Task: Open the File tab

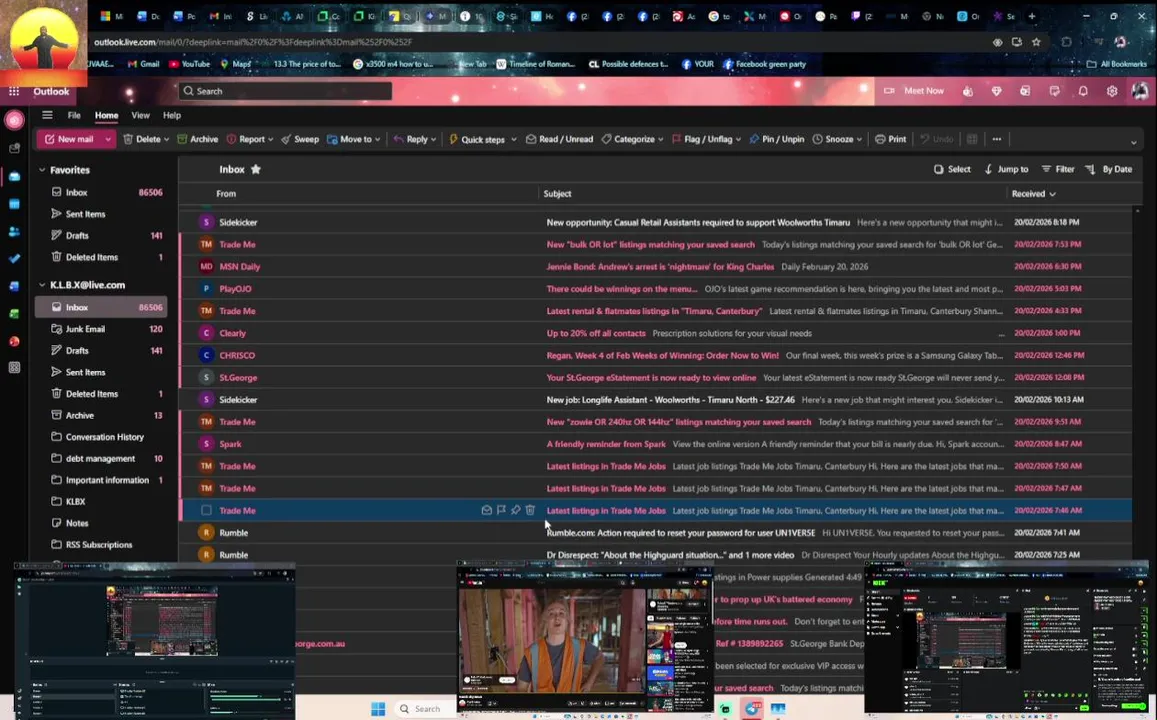Action: (75, 115)
